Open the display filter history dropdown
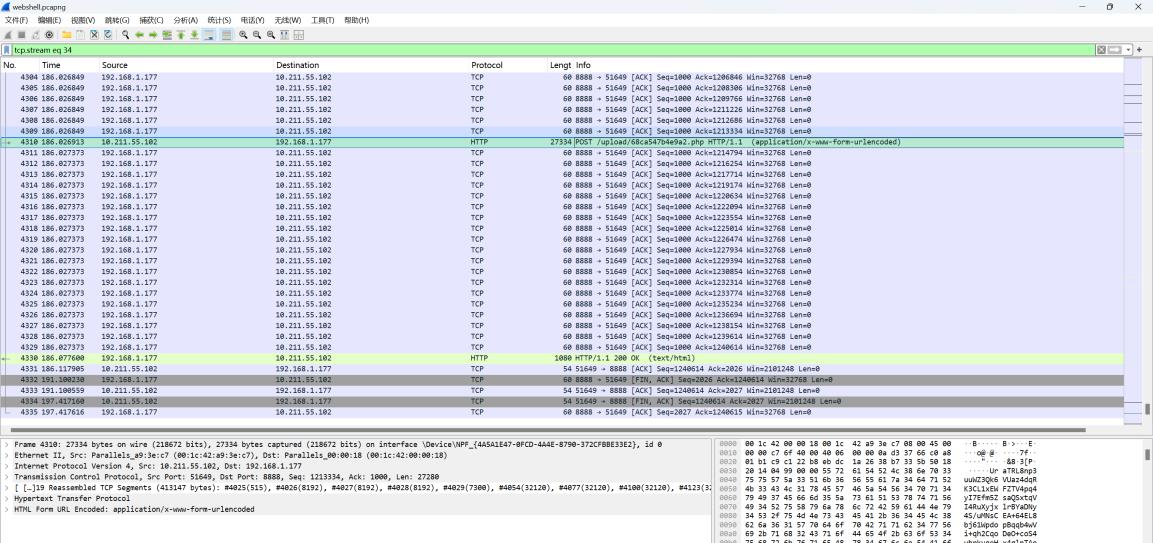This screenshot has height=543, width=1153. (1128, 50)
